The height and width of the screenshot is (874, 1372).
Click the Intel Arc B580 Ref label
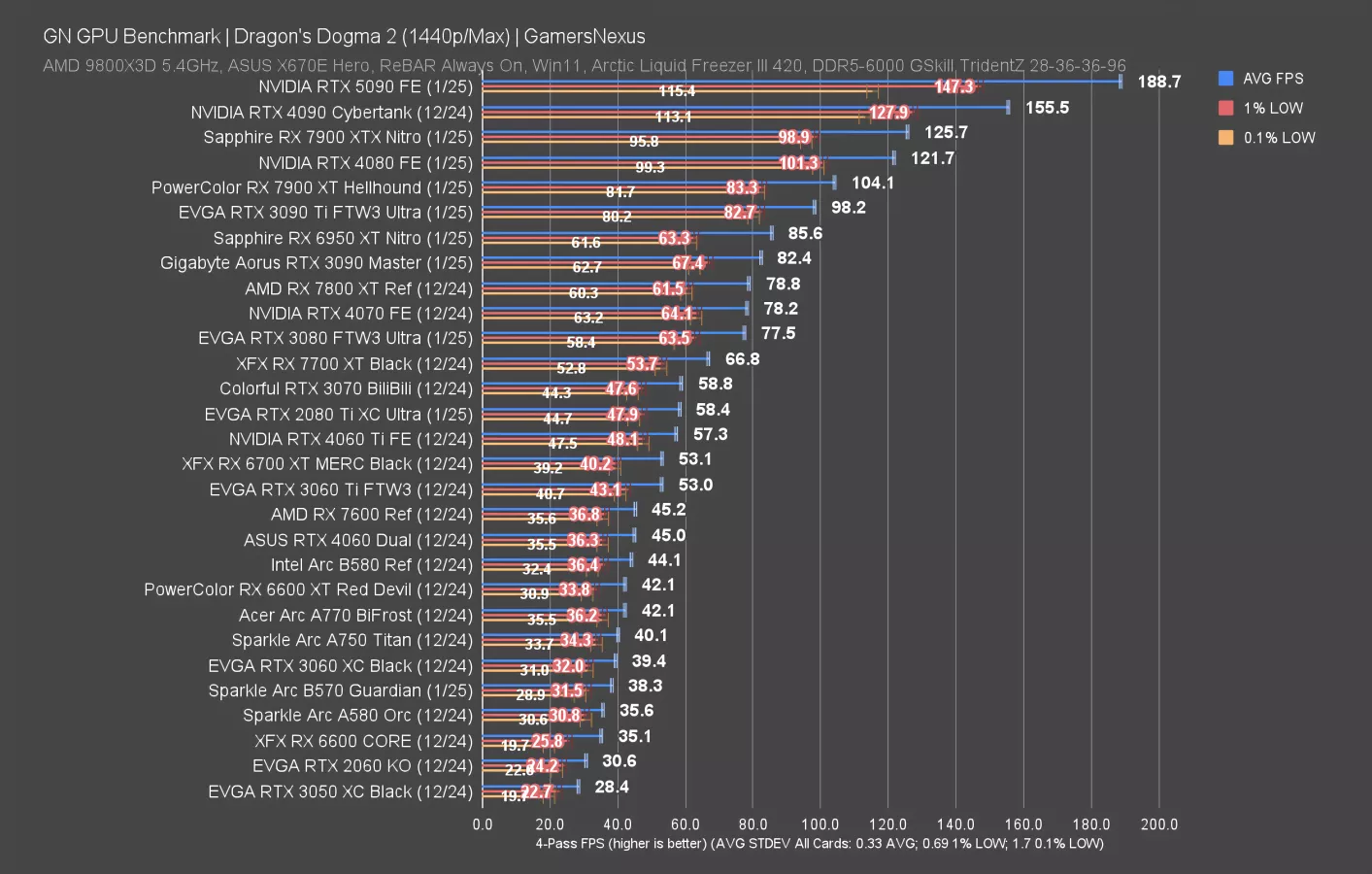pyautogui.click(x=371, y=564)
